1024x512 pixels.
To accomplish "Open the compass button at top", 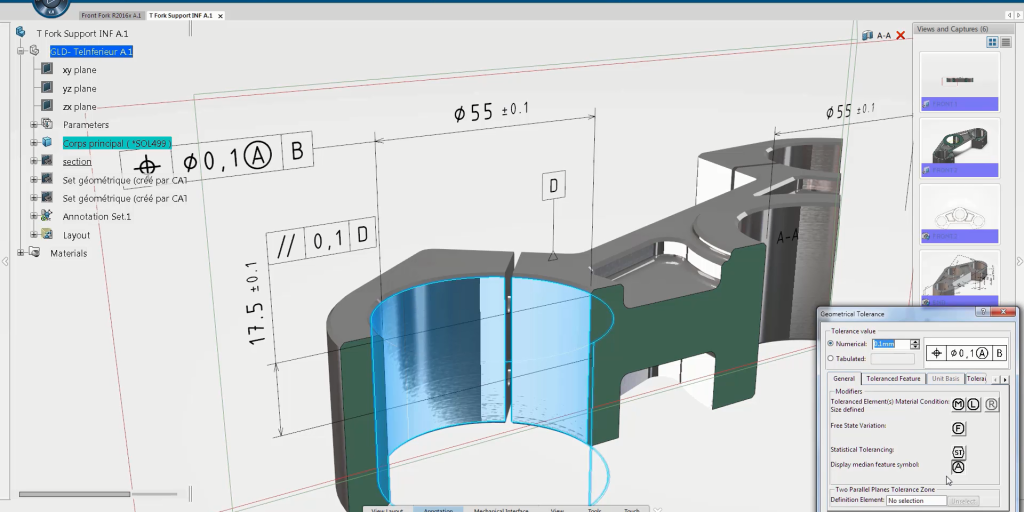I will pyautogui.click(x=50, y=7).
